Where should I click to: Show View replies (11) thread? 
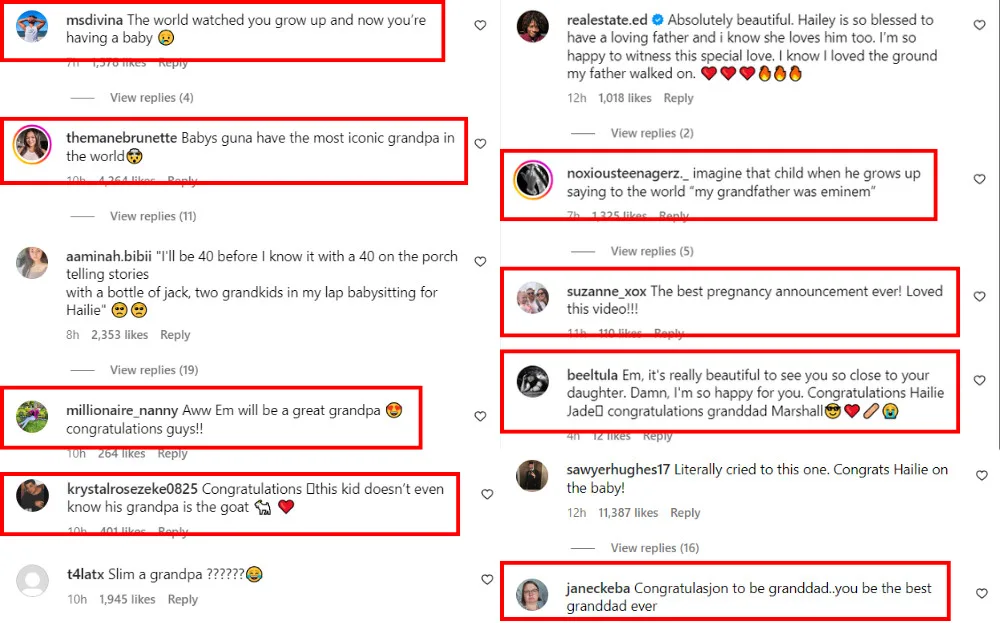(x=153, y=216)
